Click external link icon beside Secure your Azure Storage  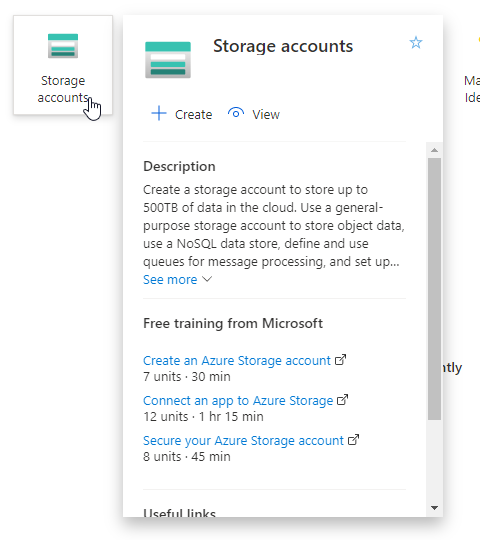pos(354,439)
